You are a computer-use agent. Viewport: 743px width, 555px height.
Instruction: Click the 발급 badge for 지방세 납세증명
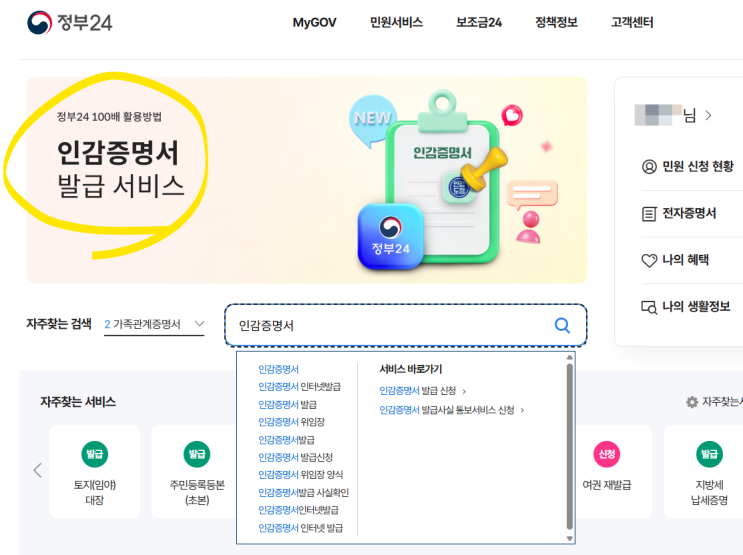709,454
